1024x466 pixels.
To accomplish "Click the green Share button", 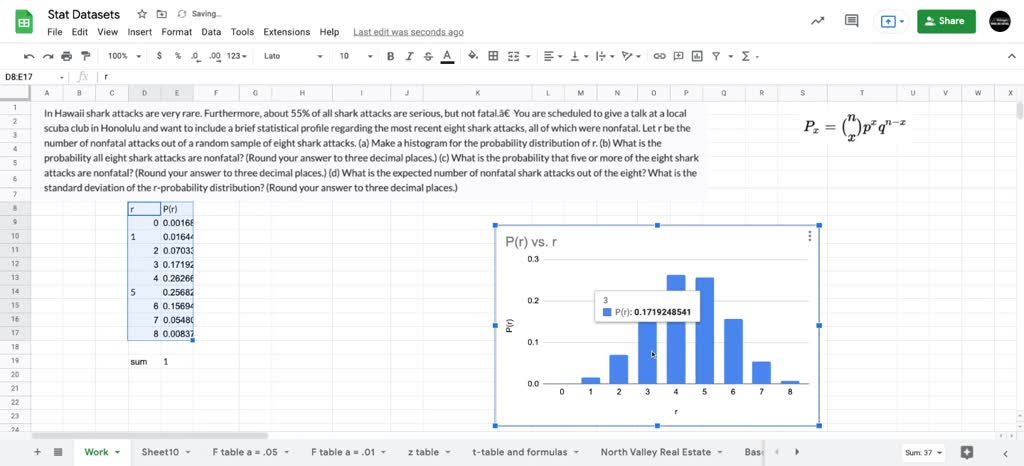I will click(x=945, y=21).
